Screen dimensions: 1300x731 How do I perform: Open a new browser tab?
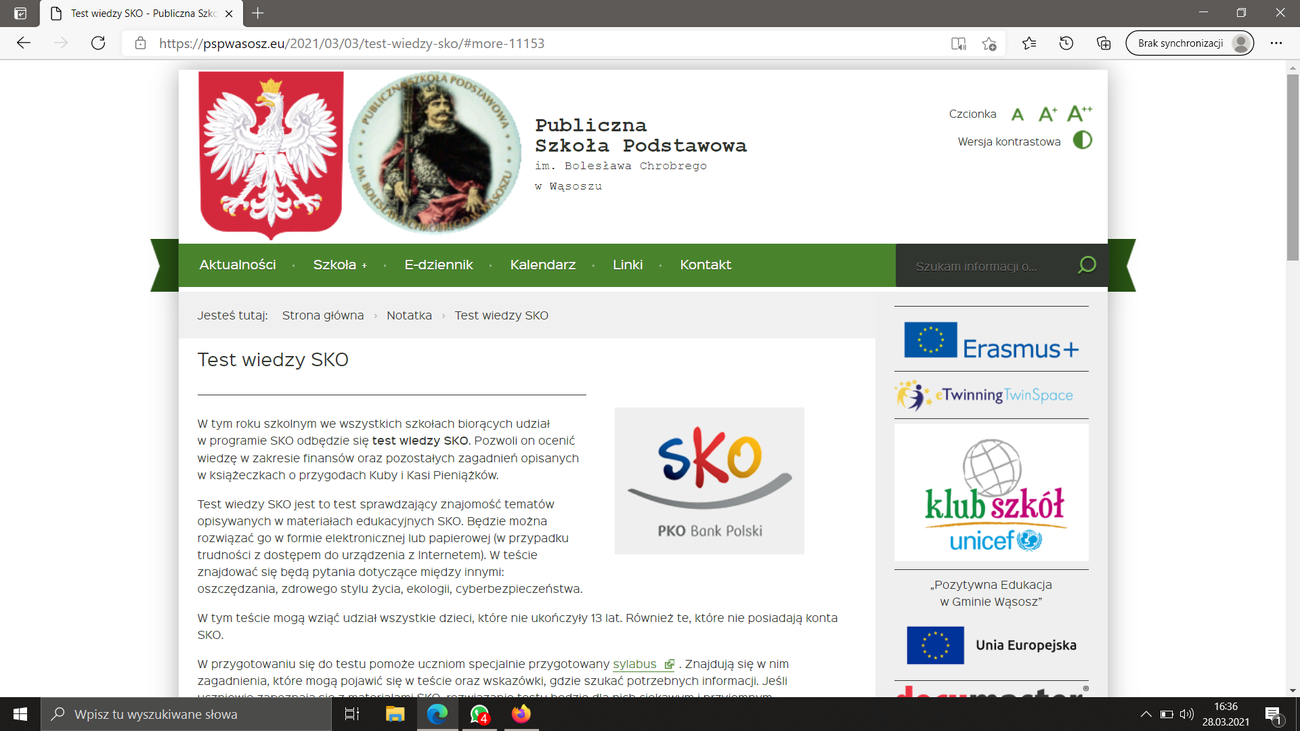[258, 13]
